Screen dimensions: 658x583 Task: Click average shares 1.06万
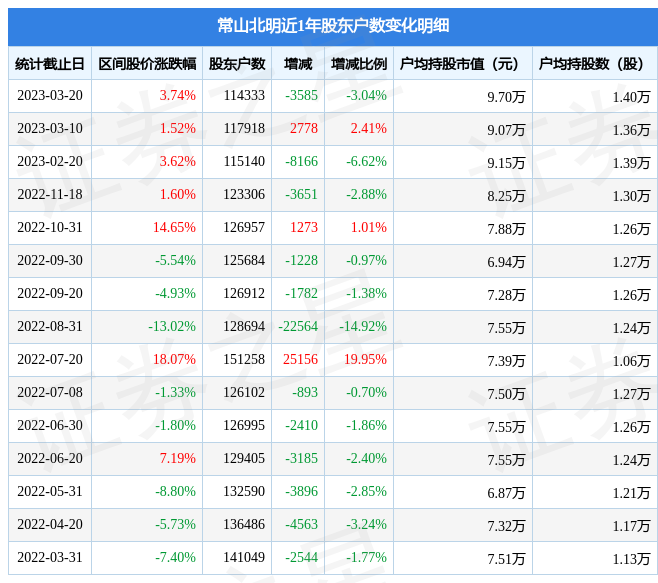631,361
